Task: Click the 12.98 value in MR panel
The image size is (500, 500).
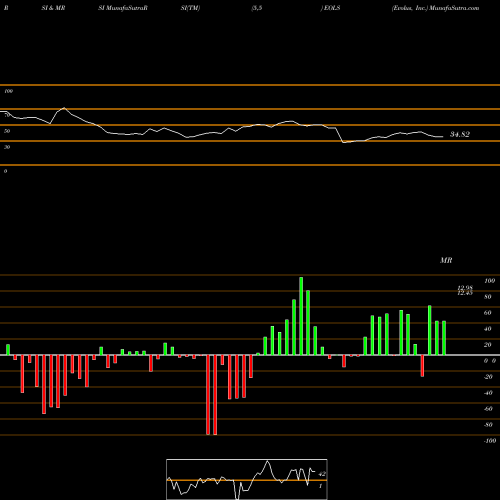Action: 465,288
